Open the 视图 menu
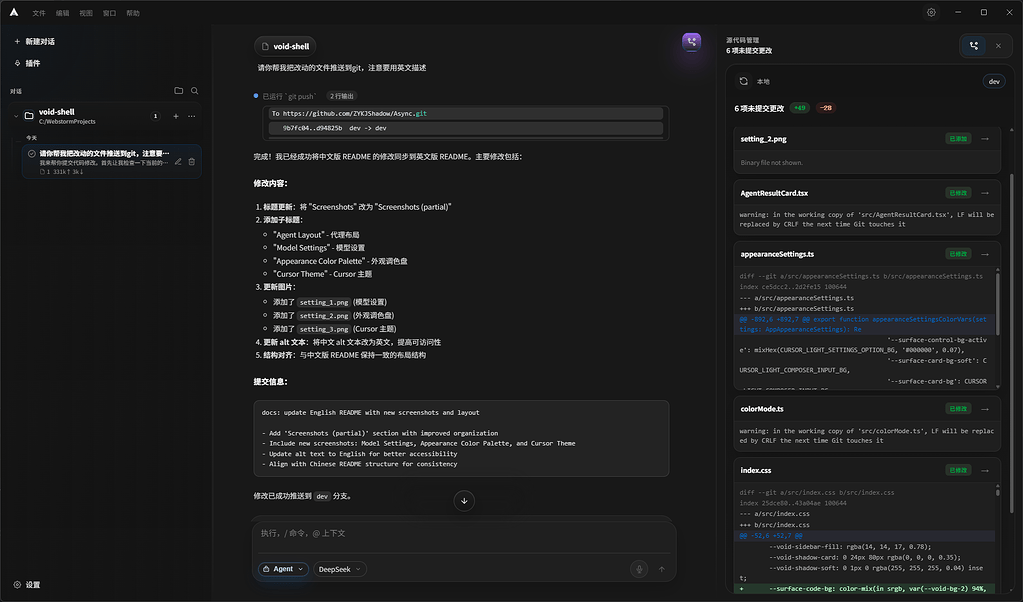The height and width of the screenshot is (602, 1023). (86, 13)
